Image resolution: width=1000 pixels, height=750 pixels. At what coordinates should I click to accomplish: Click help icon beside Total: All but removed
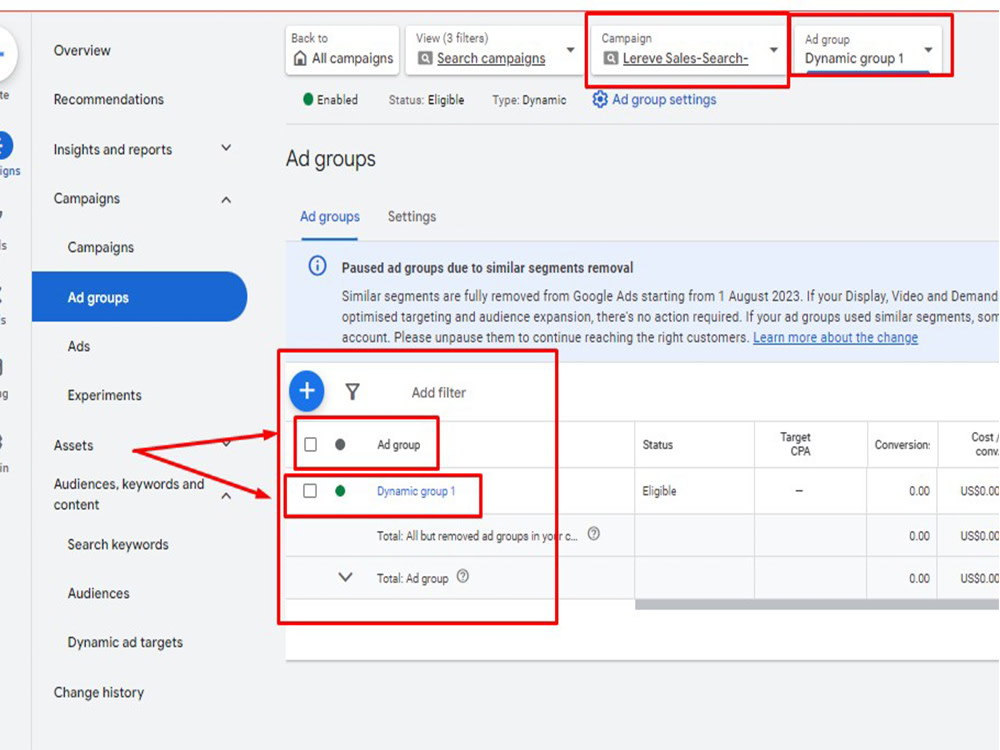pyautogui.click(x=594, y=534)
